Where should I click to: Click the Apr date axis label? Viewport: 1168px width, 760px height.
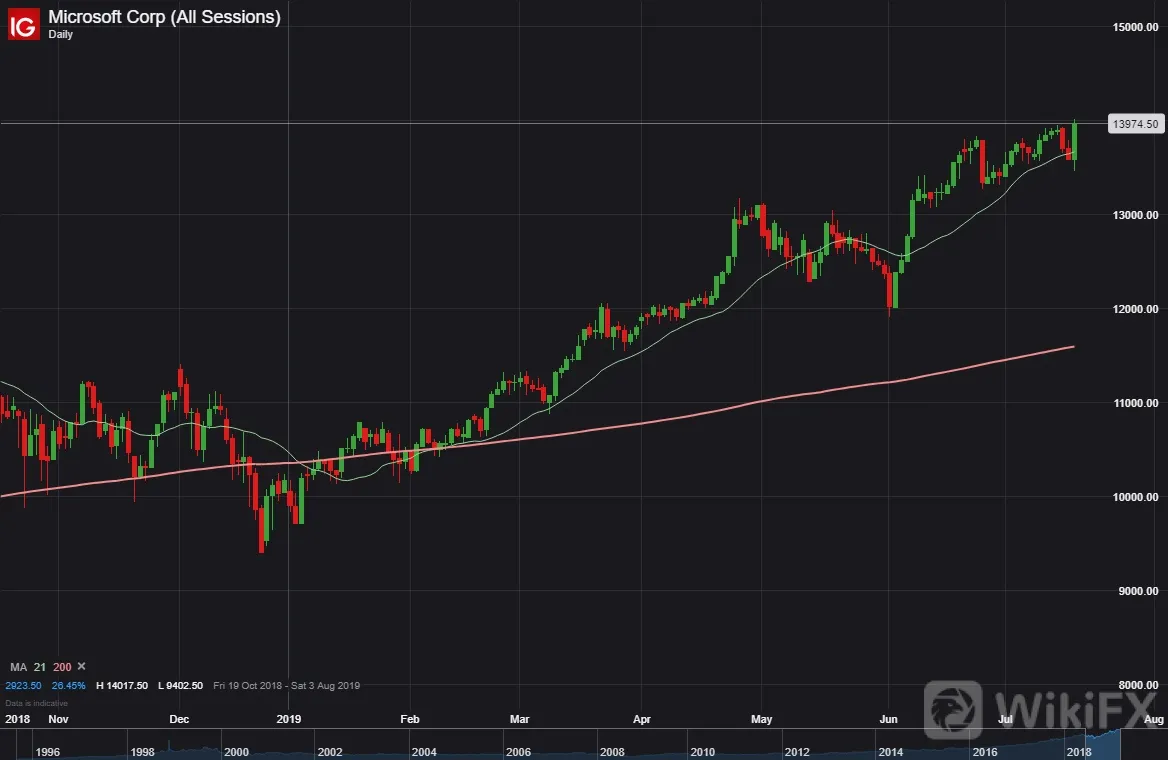coord(641,719)
